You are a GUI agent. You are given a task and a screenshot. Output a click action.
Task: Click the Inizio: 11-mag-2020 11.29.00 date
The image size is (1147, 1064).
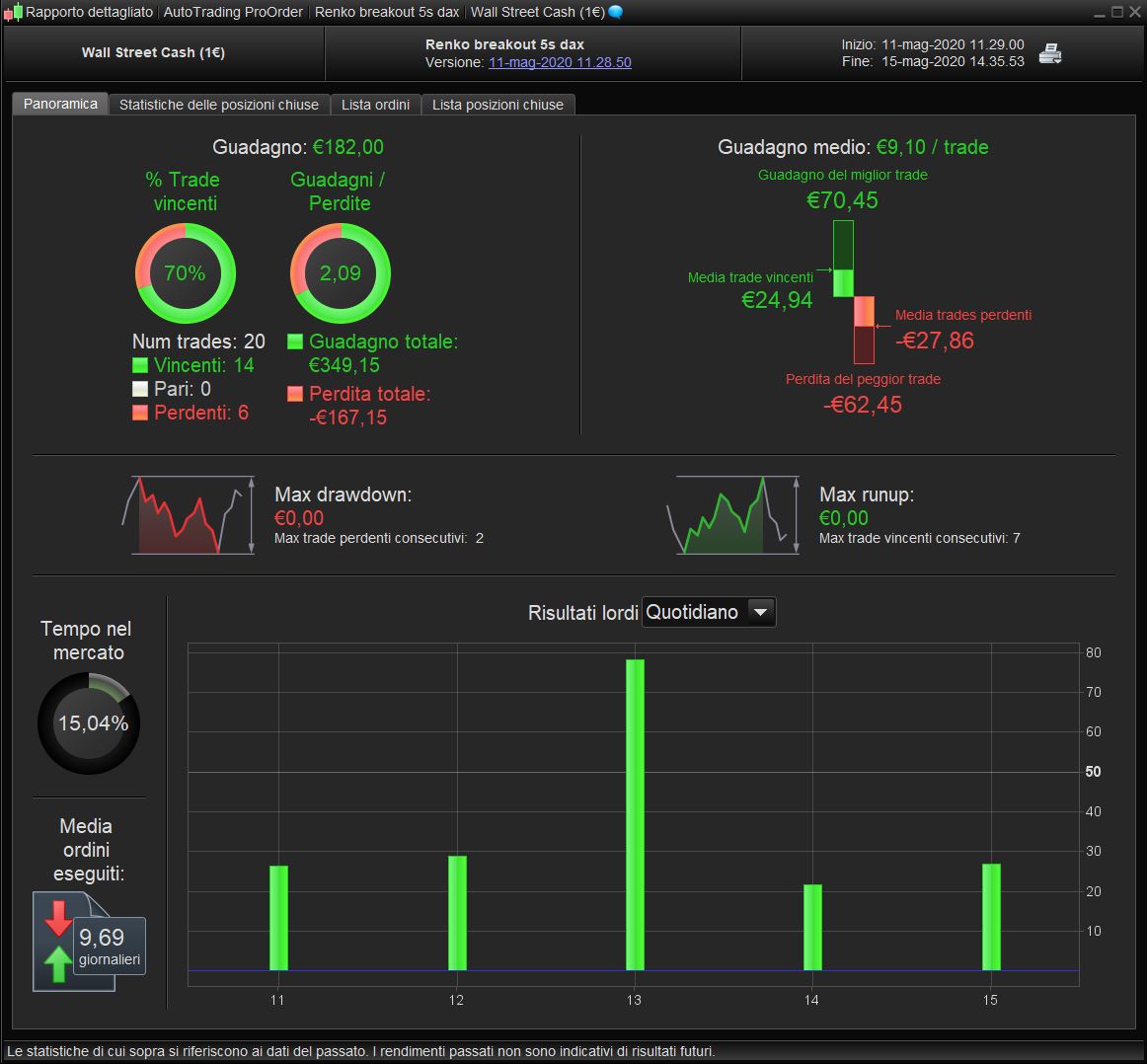(933, 44)
